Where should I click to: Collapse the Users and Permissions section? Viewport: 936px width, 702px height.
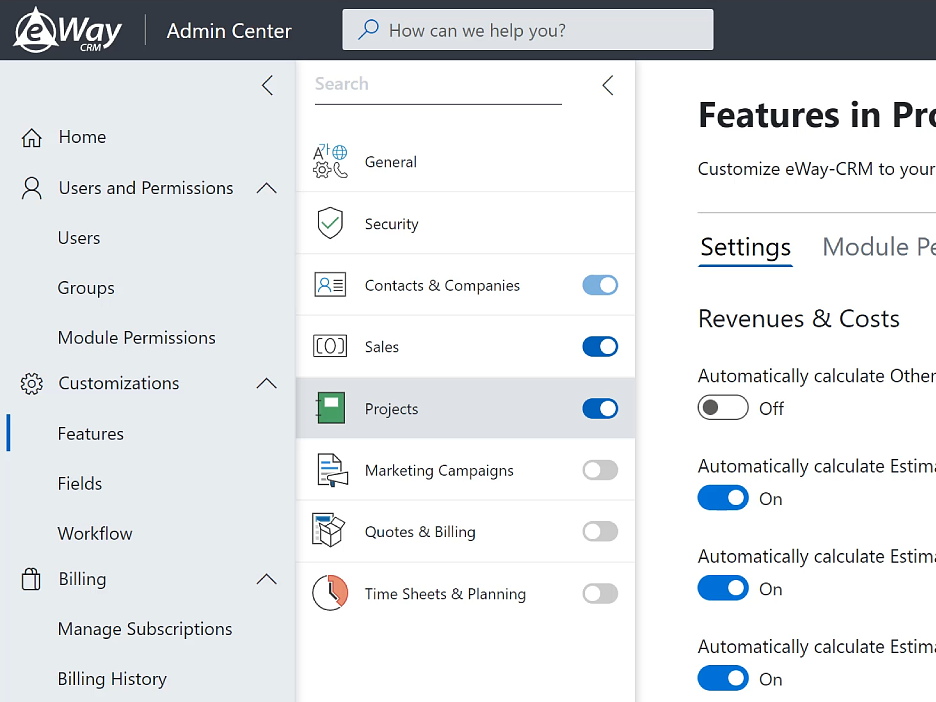tap(266, 188)
